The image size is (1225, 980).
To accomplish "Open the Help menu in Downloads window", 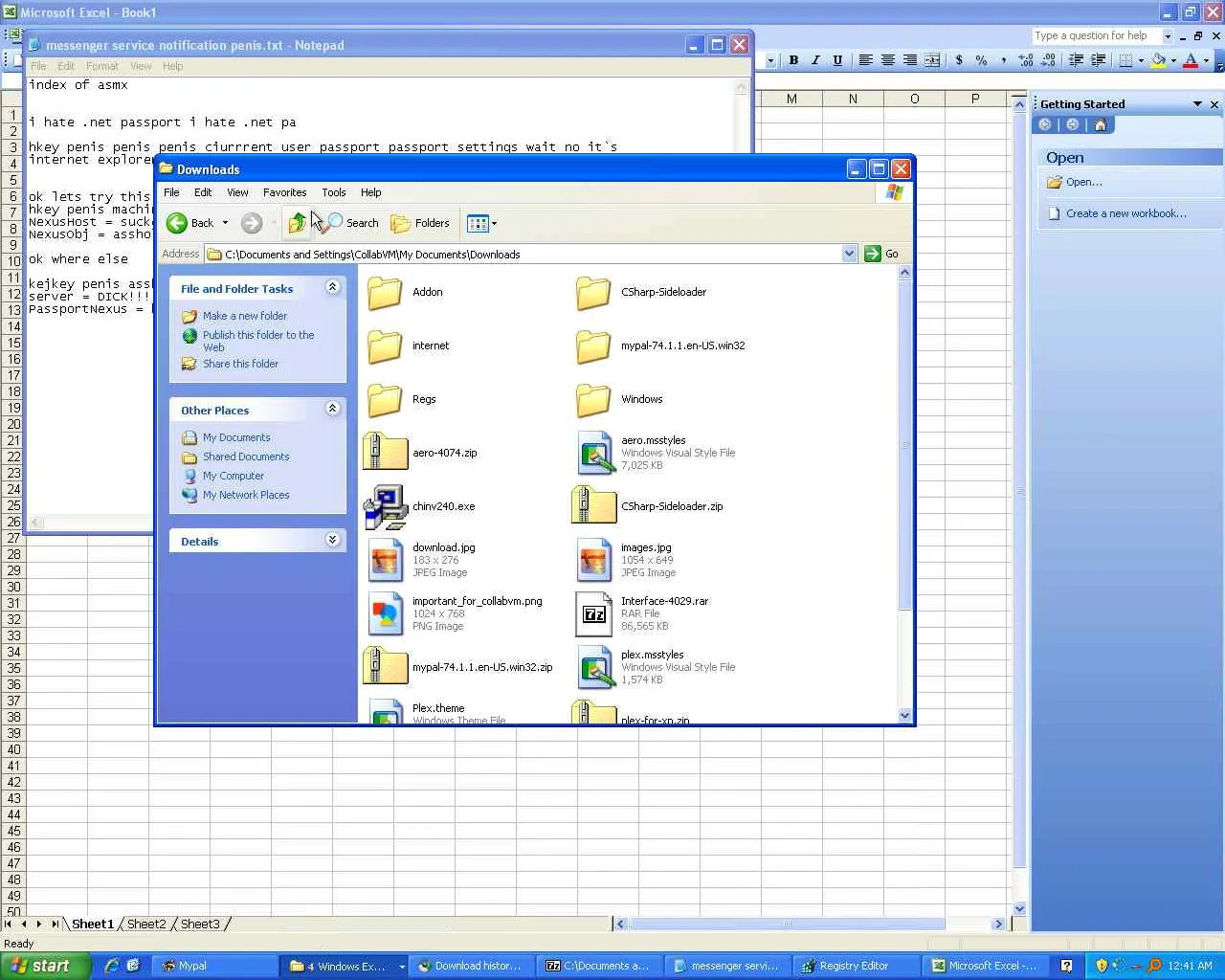I will click(x=370, y=192).
